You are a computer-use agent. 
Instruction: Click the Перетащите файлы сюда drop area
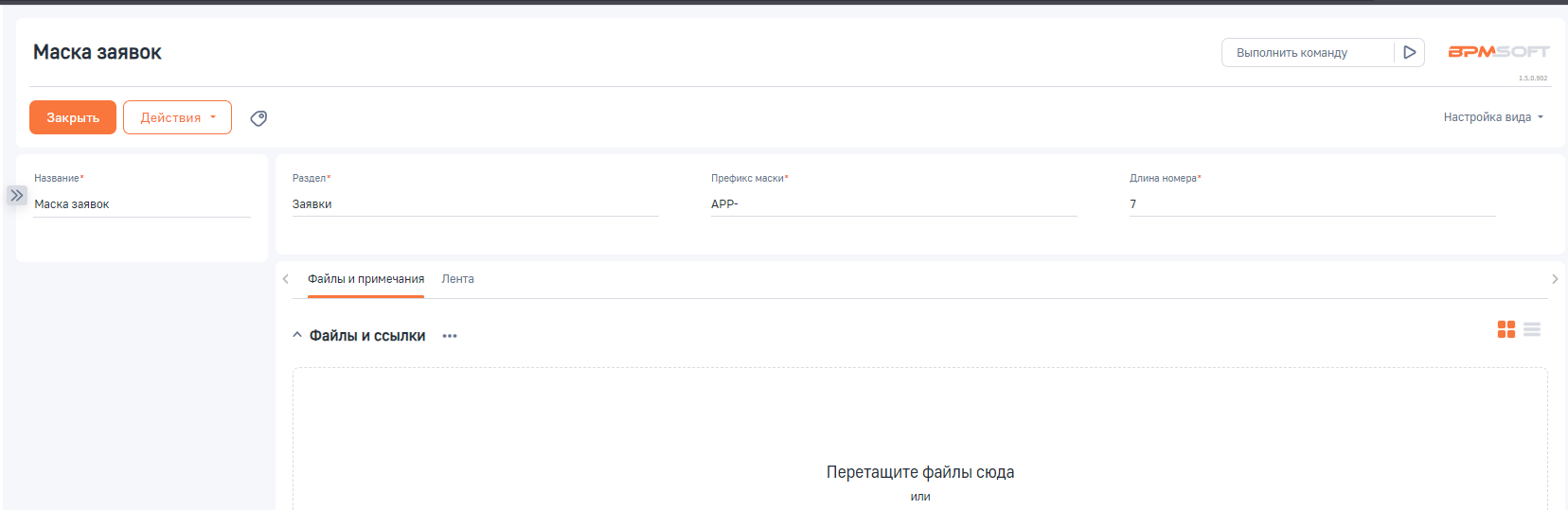[920, 439]
